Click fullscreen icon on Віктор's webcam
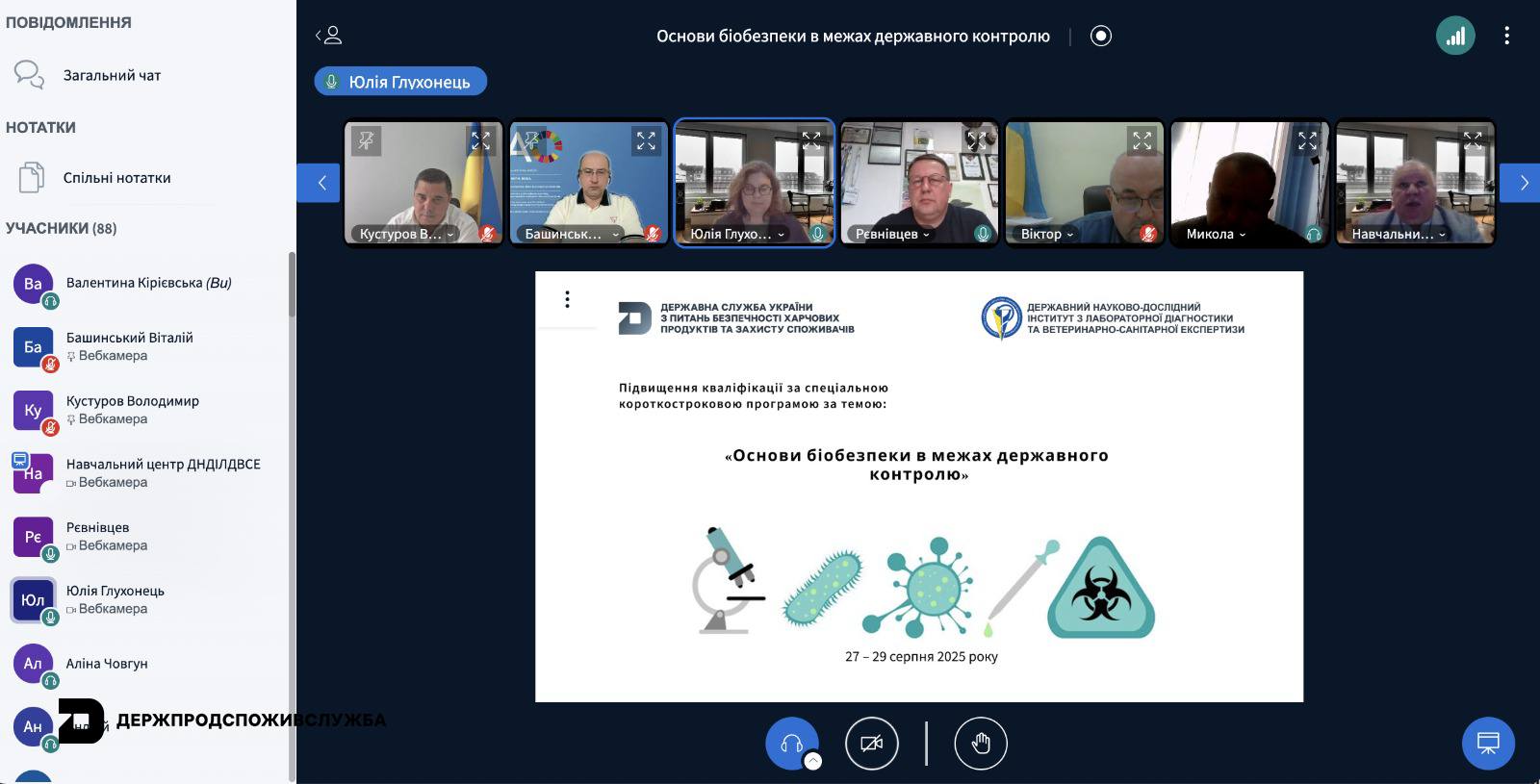The image size is (1540, 784). (1142, 141)
